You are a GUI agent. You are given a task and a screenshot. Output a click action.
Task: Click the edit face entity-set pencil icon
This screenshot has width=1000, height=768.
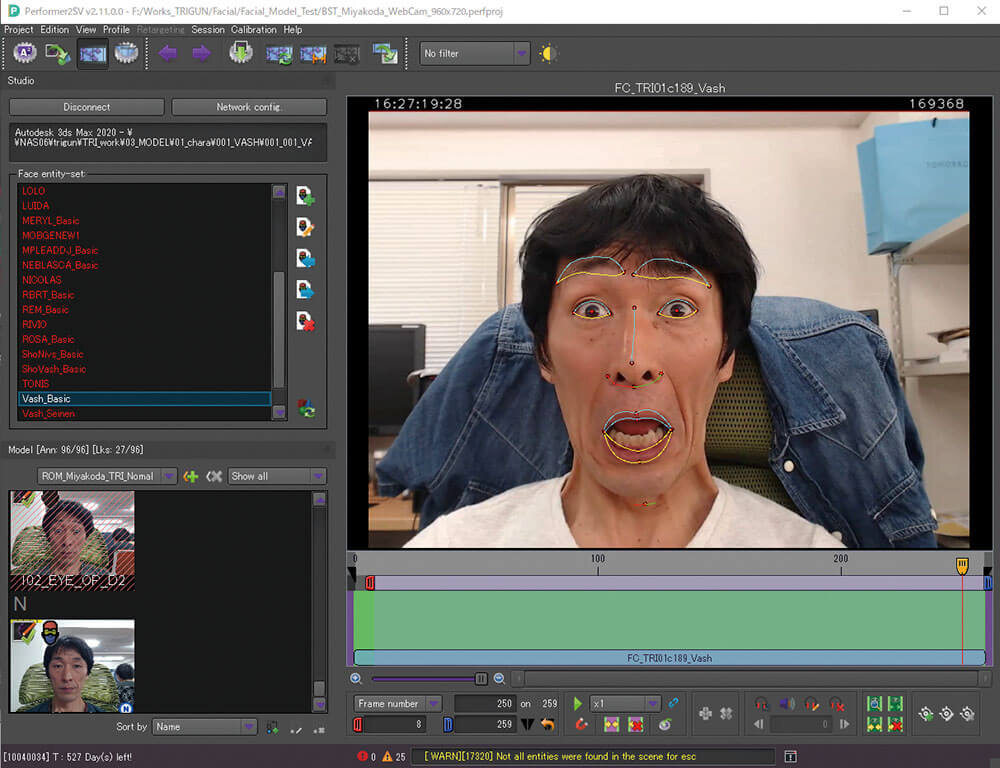tap(305, 227)
